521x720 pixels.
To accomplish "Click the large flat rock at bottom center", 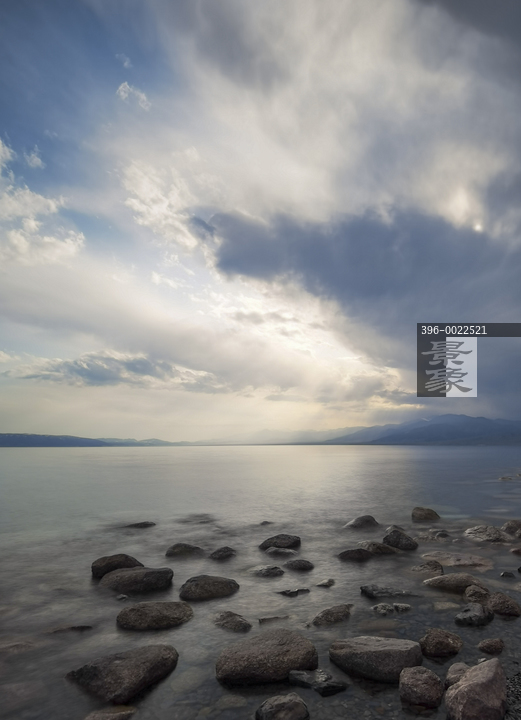I will click(266, 658).
